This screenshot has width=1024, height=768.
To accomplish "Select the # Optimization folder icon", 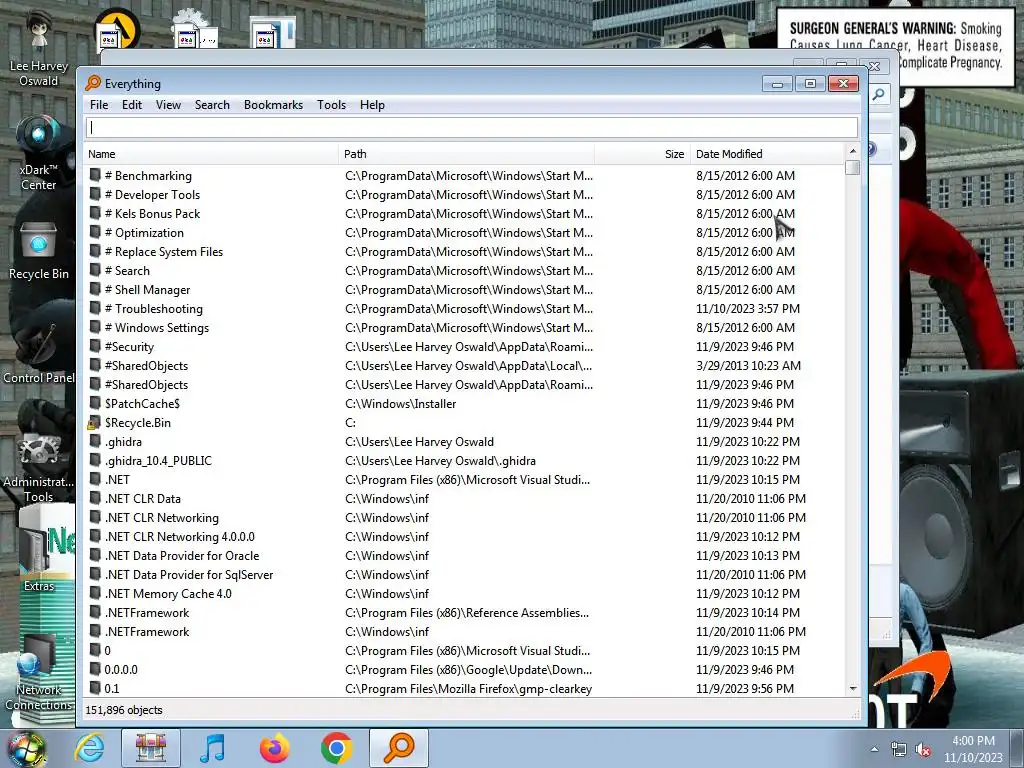I will pyautogui.click(x=95, y=232).
